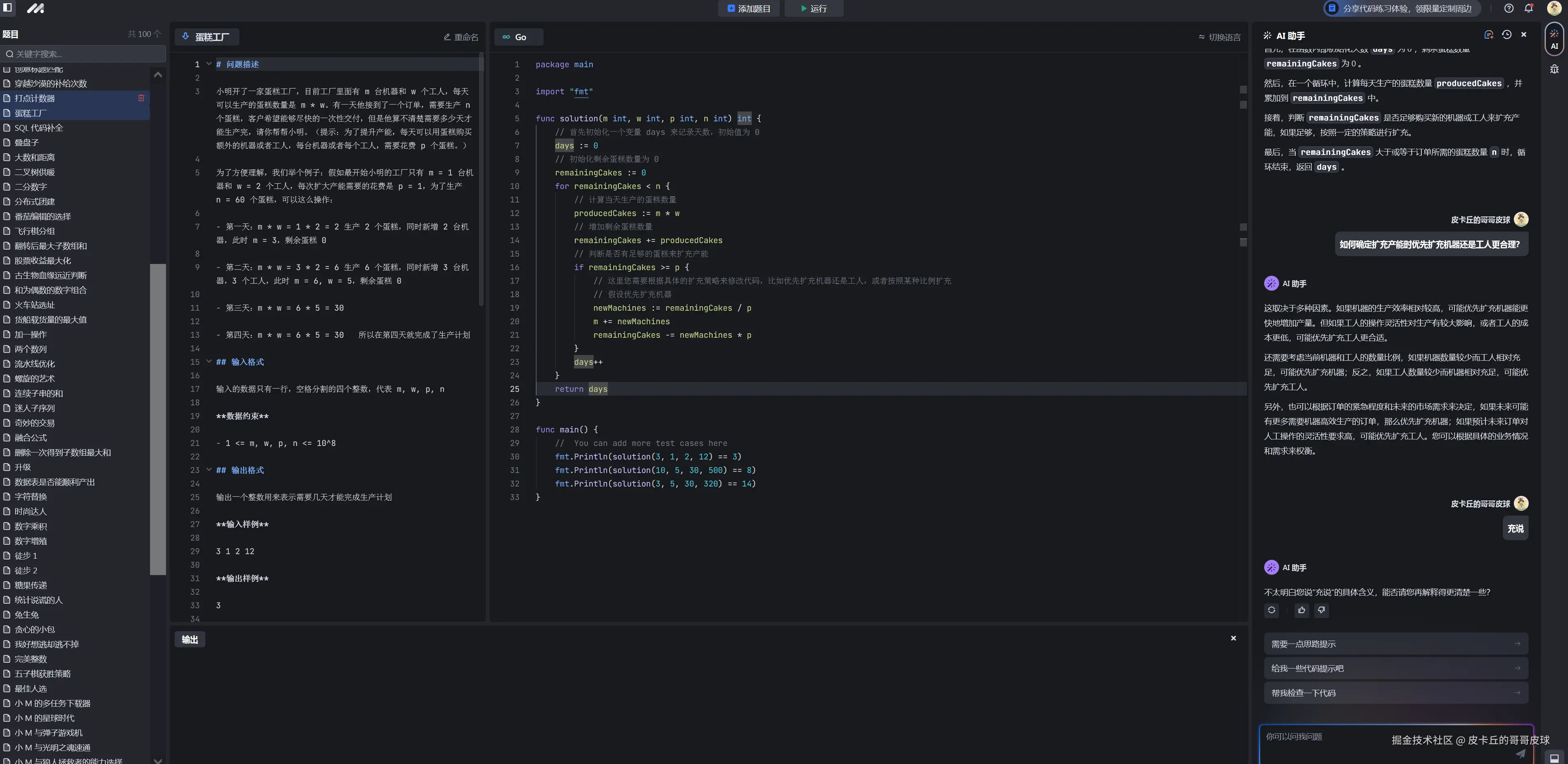Click the 添加题目 button
1568x764 pixels.
[749, 9]
